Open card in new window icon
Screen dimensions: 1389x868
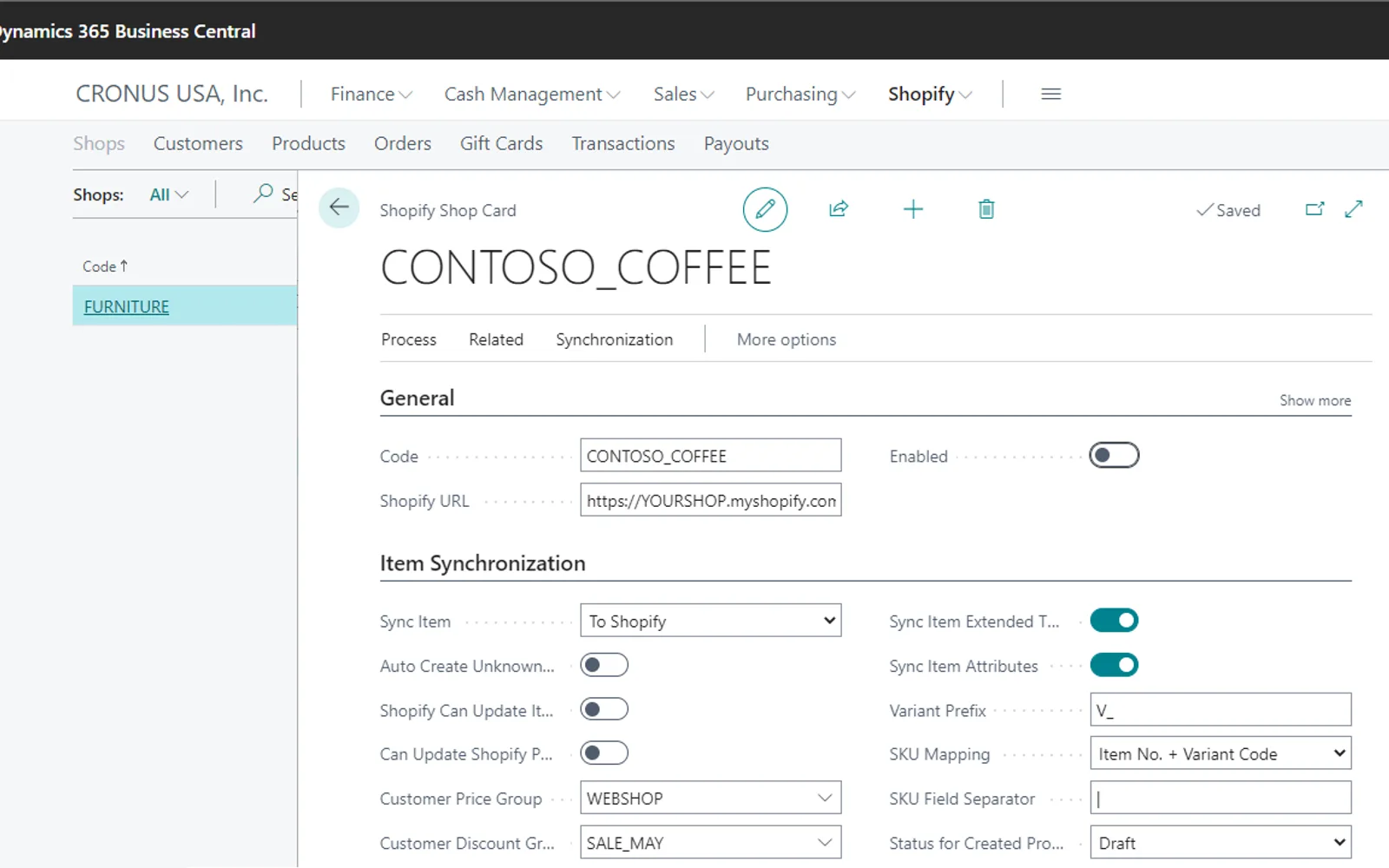(1315, 209)
